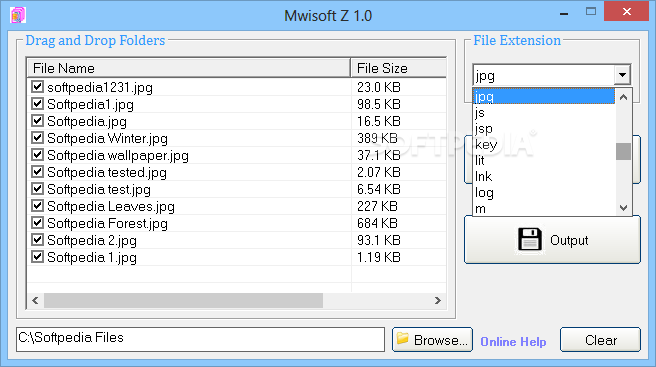
Task: Click extension list scroll up arrow
Action: click(x=623, y=97)
